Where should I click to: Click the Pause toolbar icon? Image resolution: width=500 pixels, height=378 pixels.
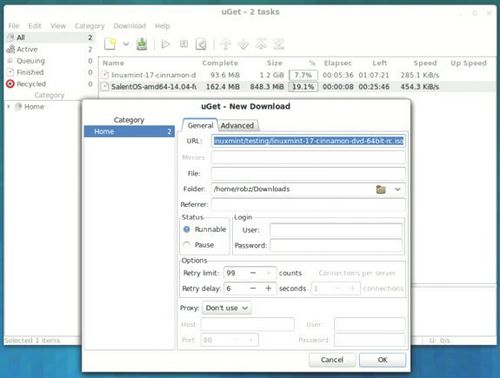184,44
